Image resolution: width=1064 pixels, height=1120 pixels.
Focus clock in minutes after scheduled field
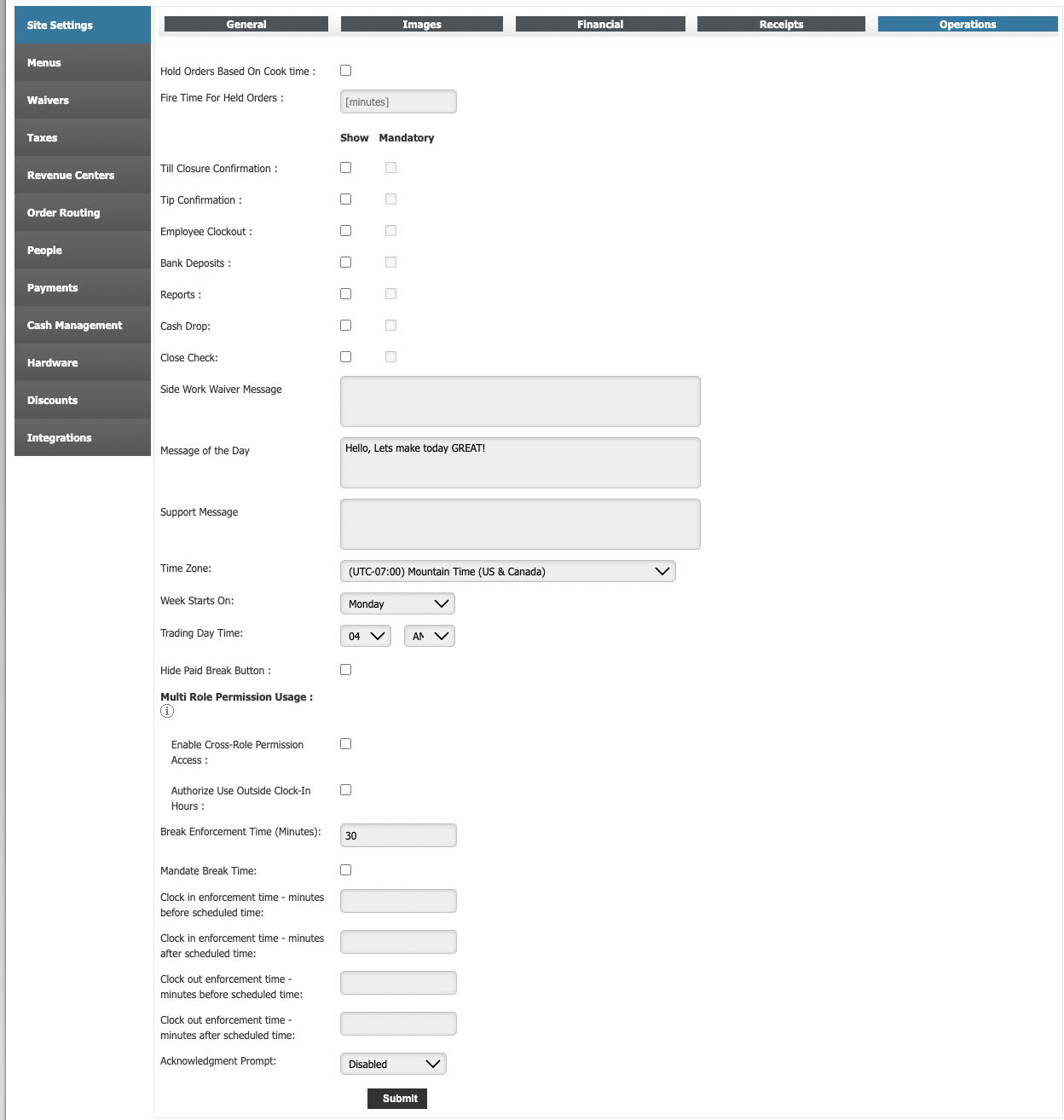[398, 942]
